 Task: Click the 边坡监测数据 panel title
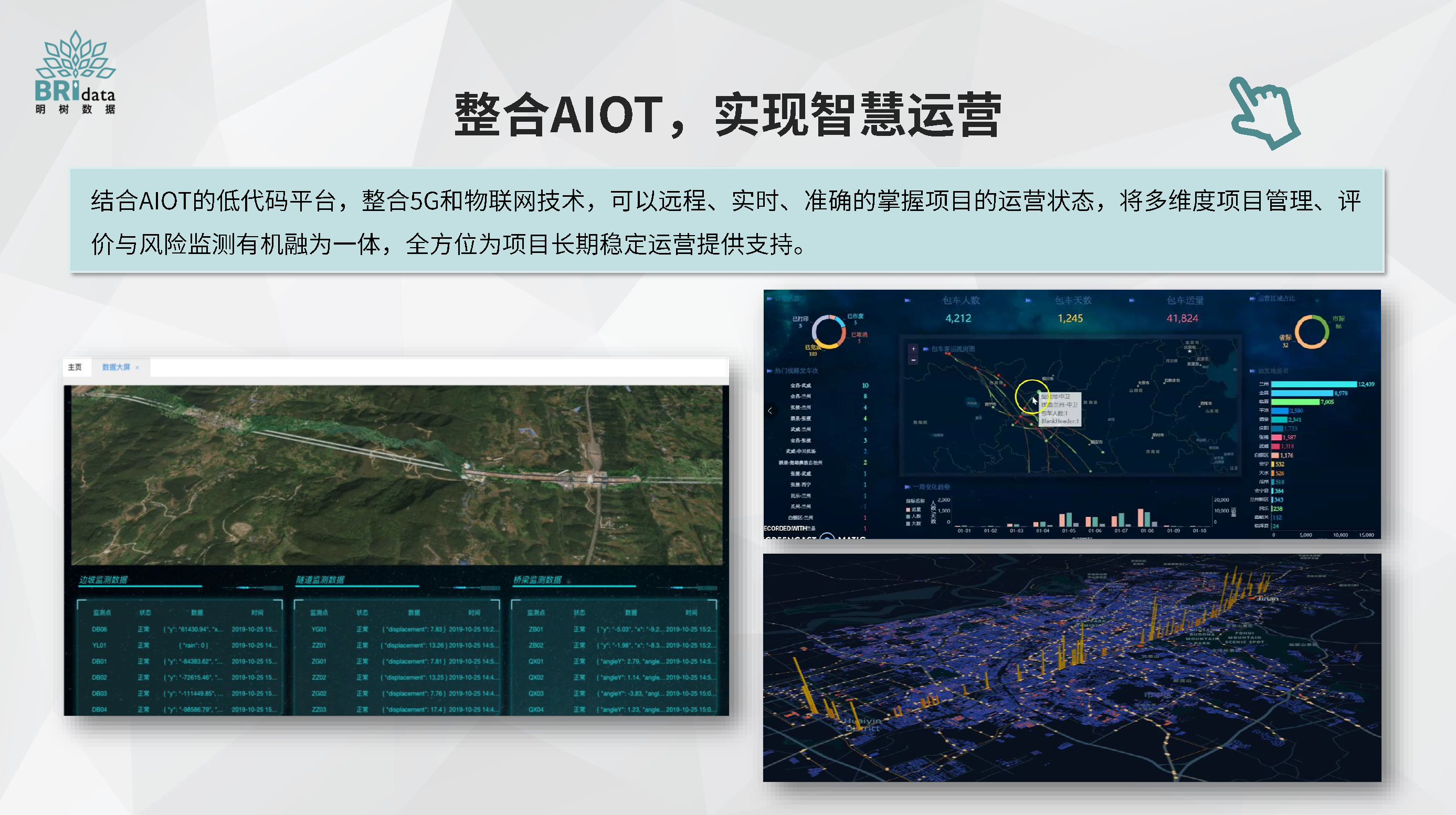click(x=103, y=579)
